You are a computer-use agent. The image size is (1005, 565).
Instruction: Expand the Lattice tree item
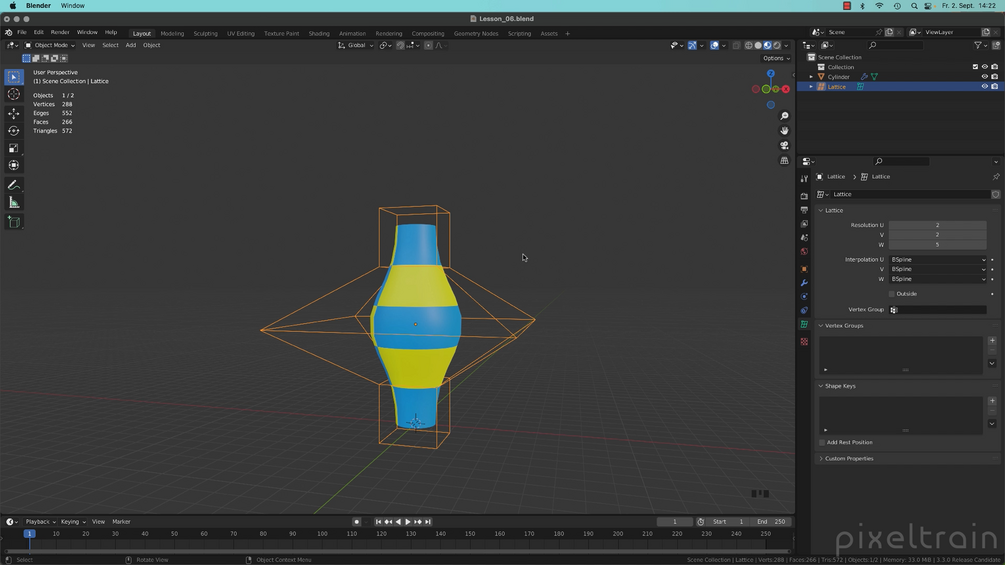click(811, 86)
